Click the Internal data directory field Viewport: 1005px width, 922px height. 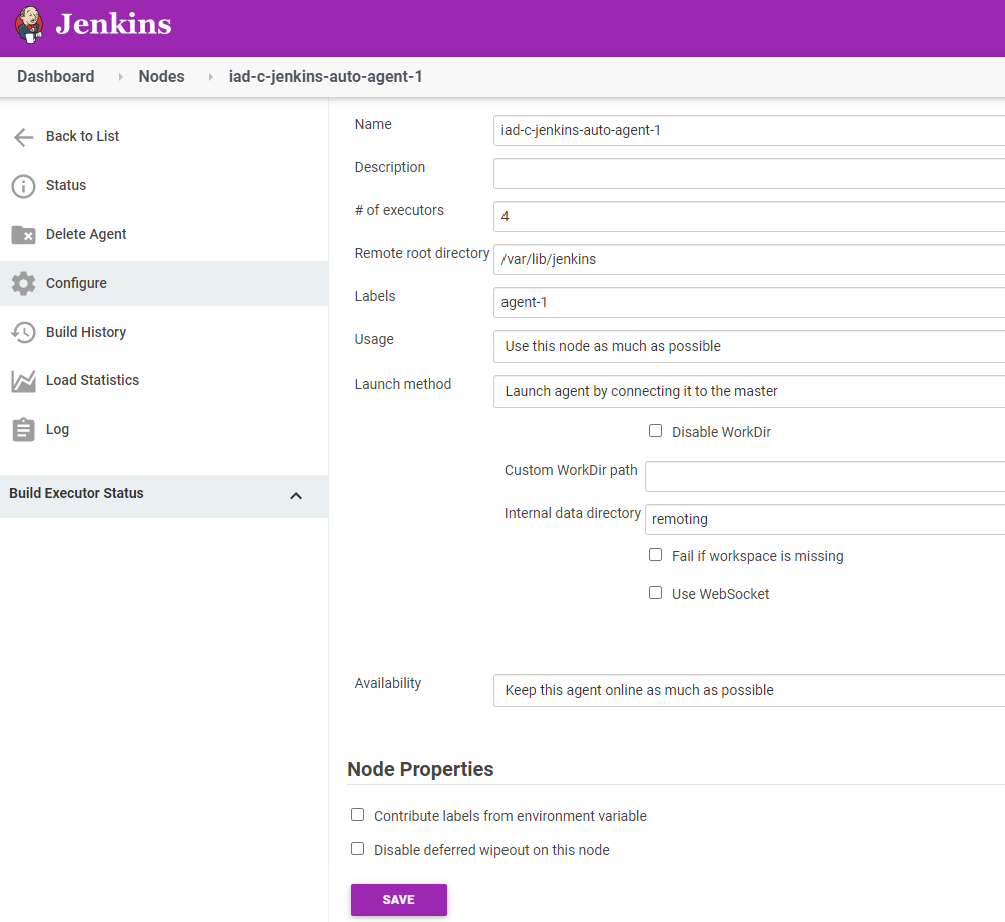[825, 520]
